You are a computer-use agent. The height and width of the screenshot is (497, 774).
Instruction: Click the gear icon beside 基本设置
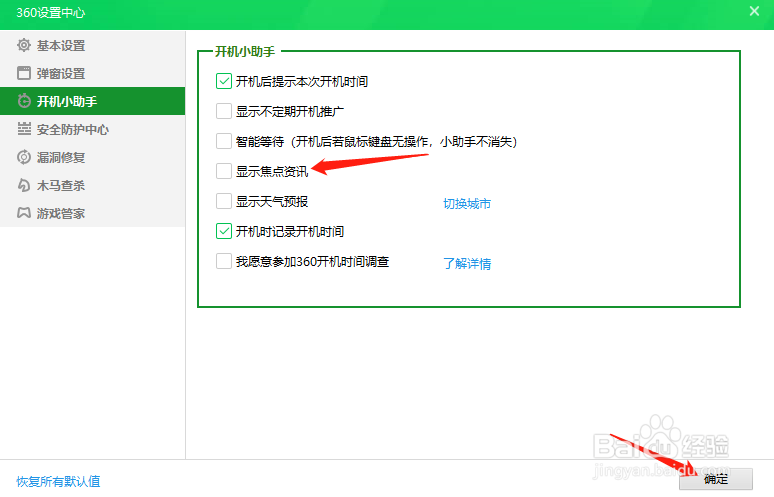(24, 45)
